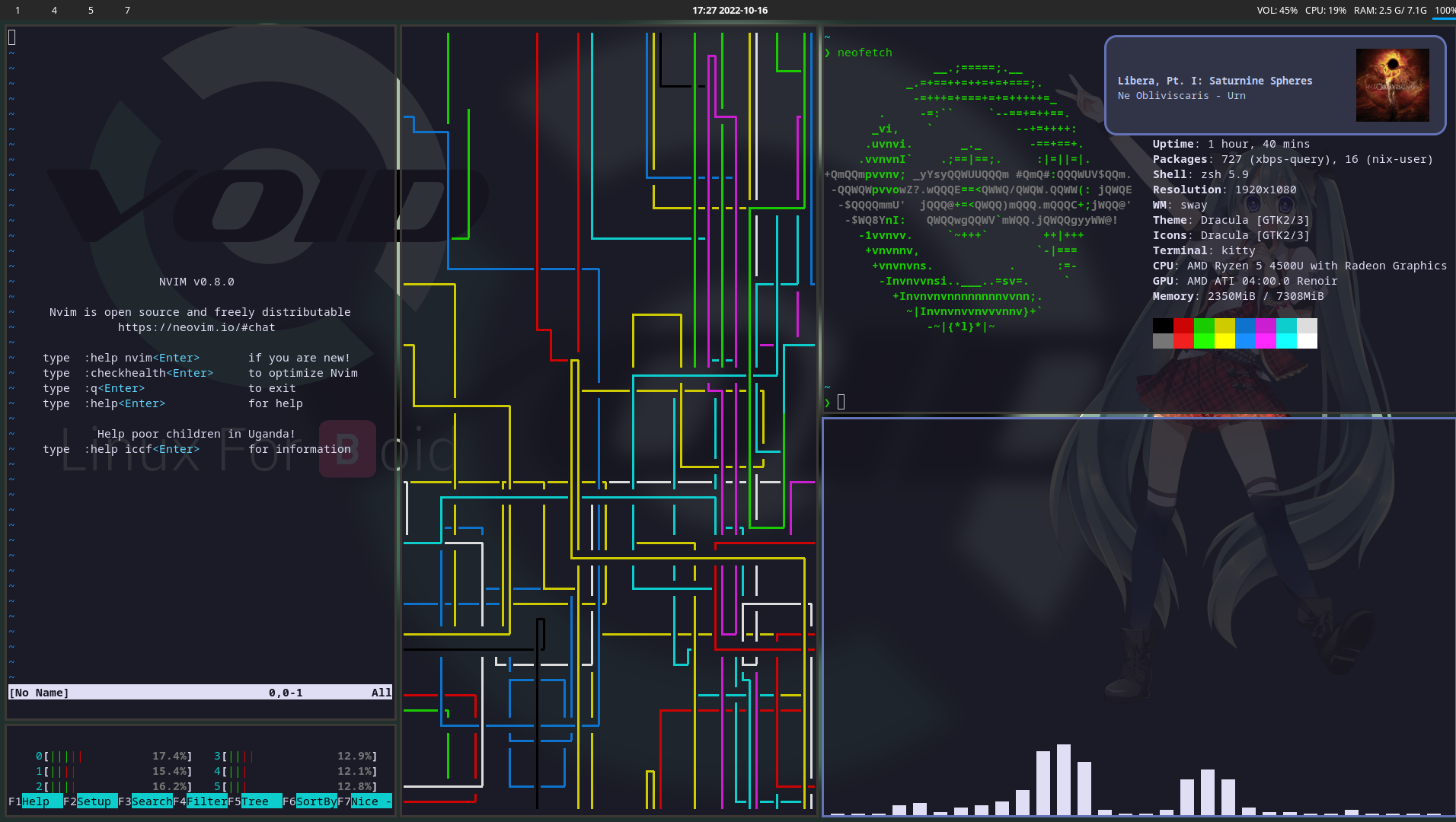This screenshot has width=1456, height=822.
Task: Click the magenta swatch in neofetch top row
Action: (x=1266, y=326)
